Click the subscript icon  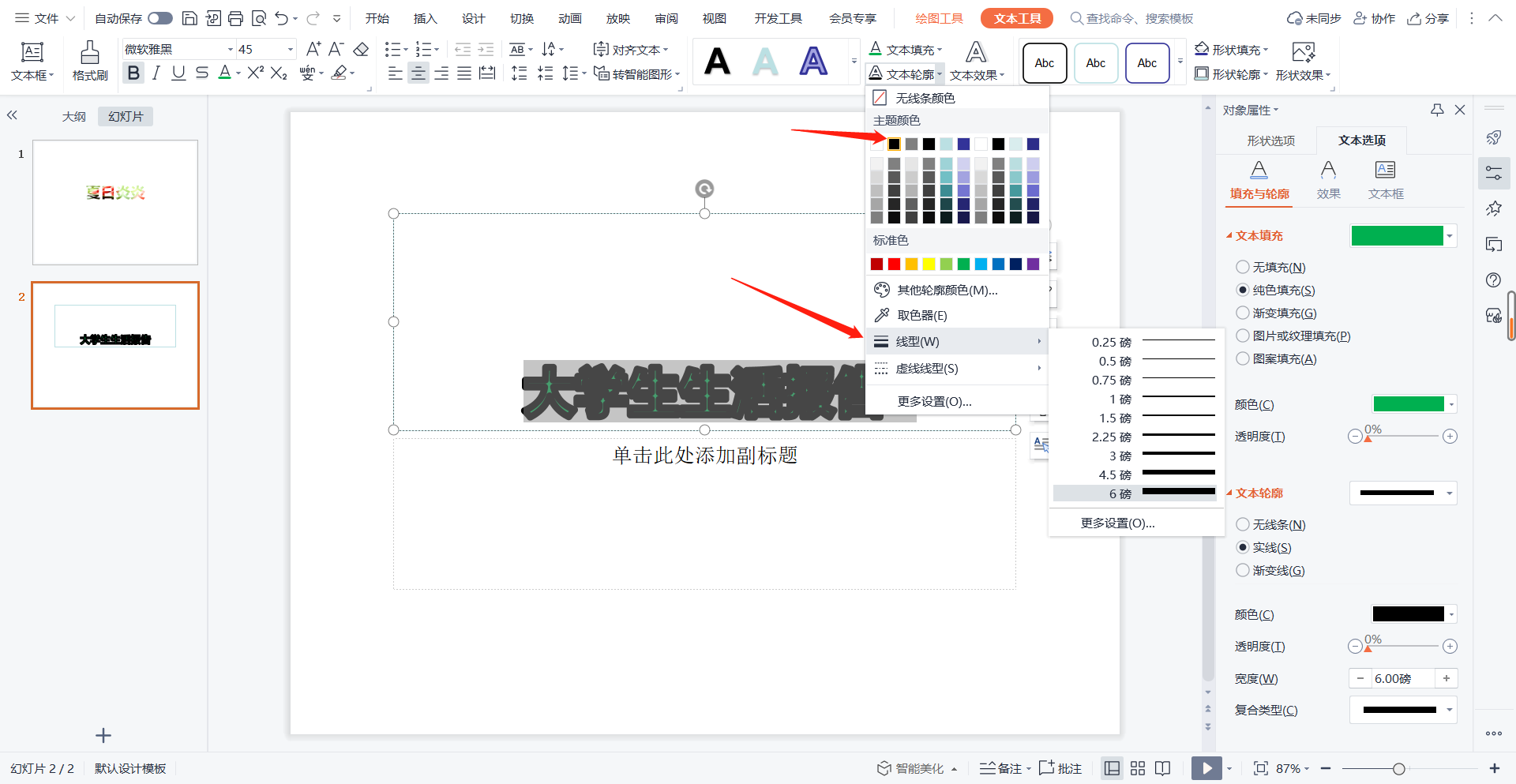(278, 73)
